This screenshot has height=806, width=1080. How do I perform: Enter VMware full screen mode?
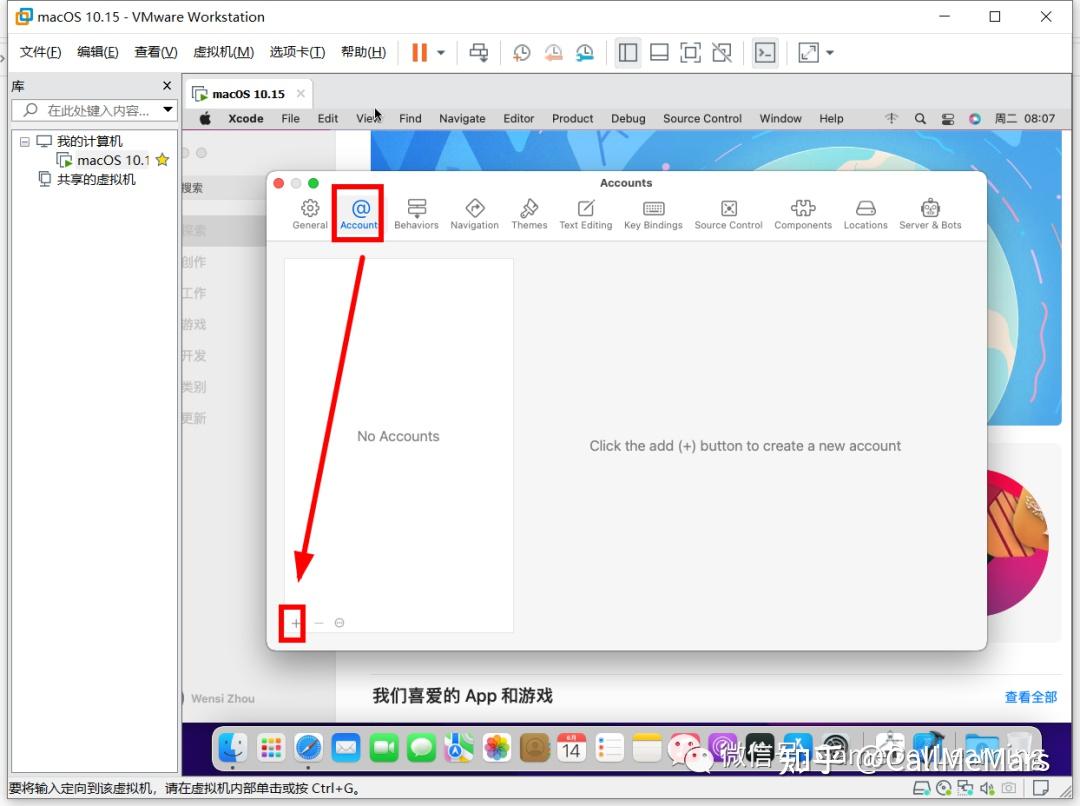pos(690,52)
